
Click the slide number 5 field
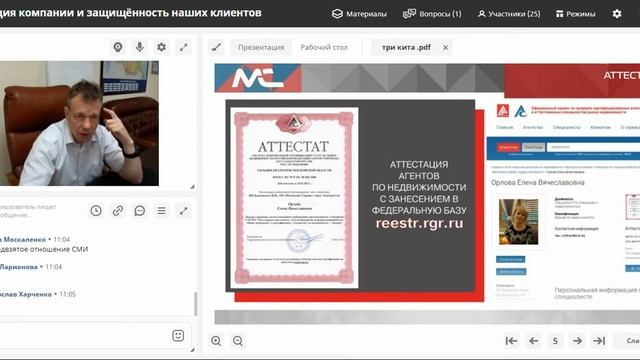555,341
